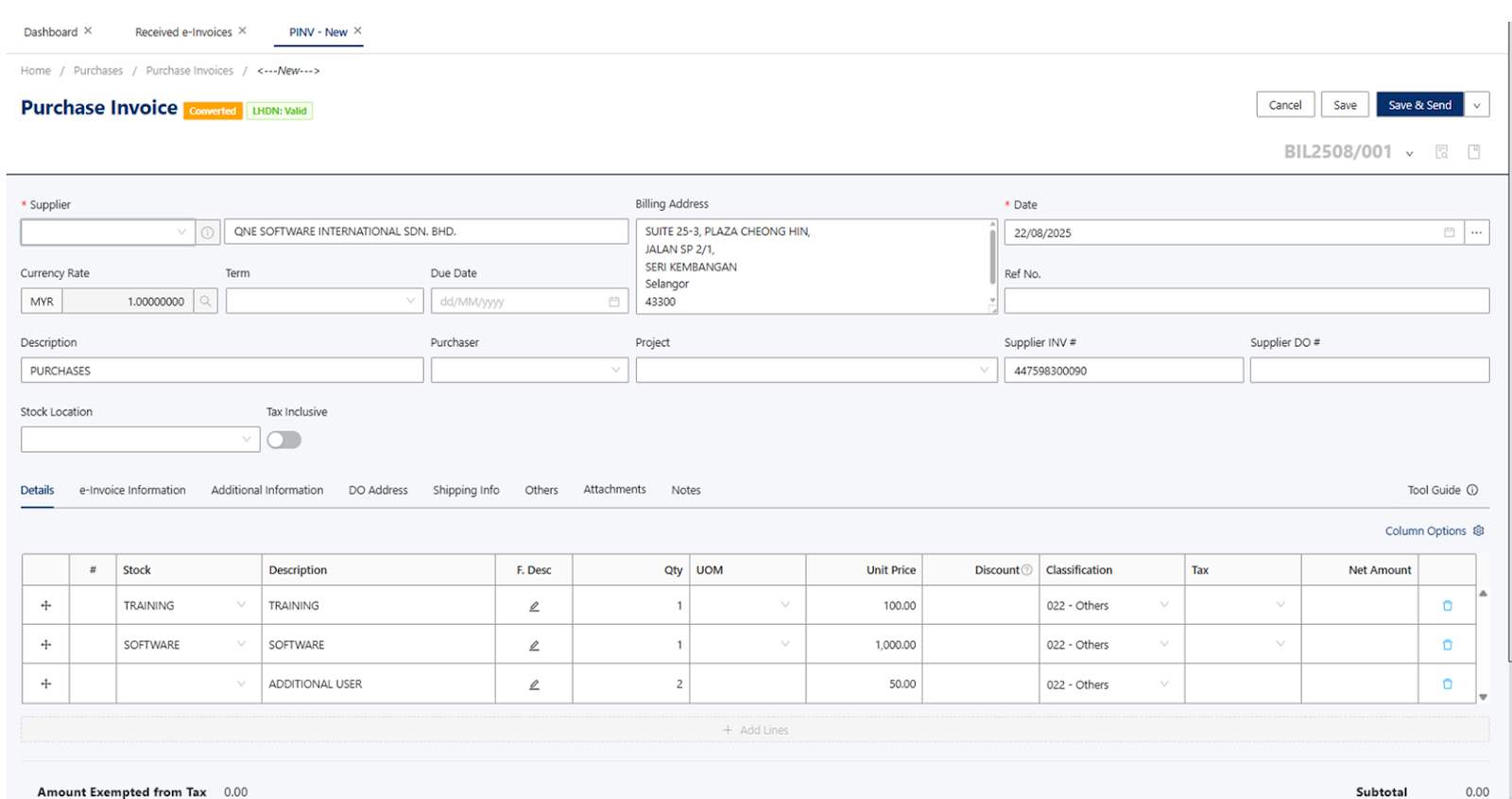Image resolution: width=1512 pixels, height=799 pixels.
Task: Edit further description for ADDITIONAL USER row
Action: point(534,685)
